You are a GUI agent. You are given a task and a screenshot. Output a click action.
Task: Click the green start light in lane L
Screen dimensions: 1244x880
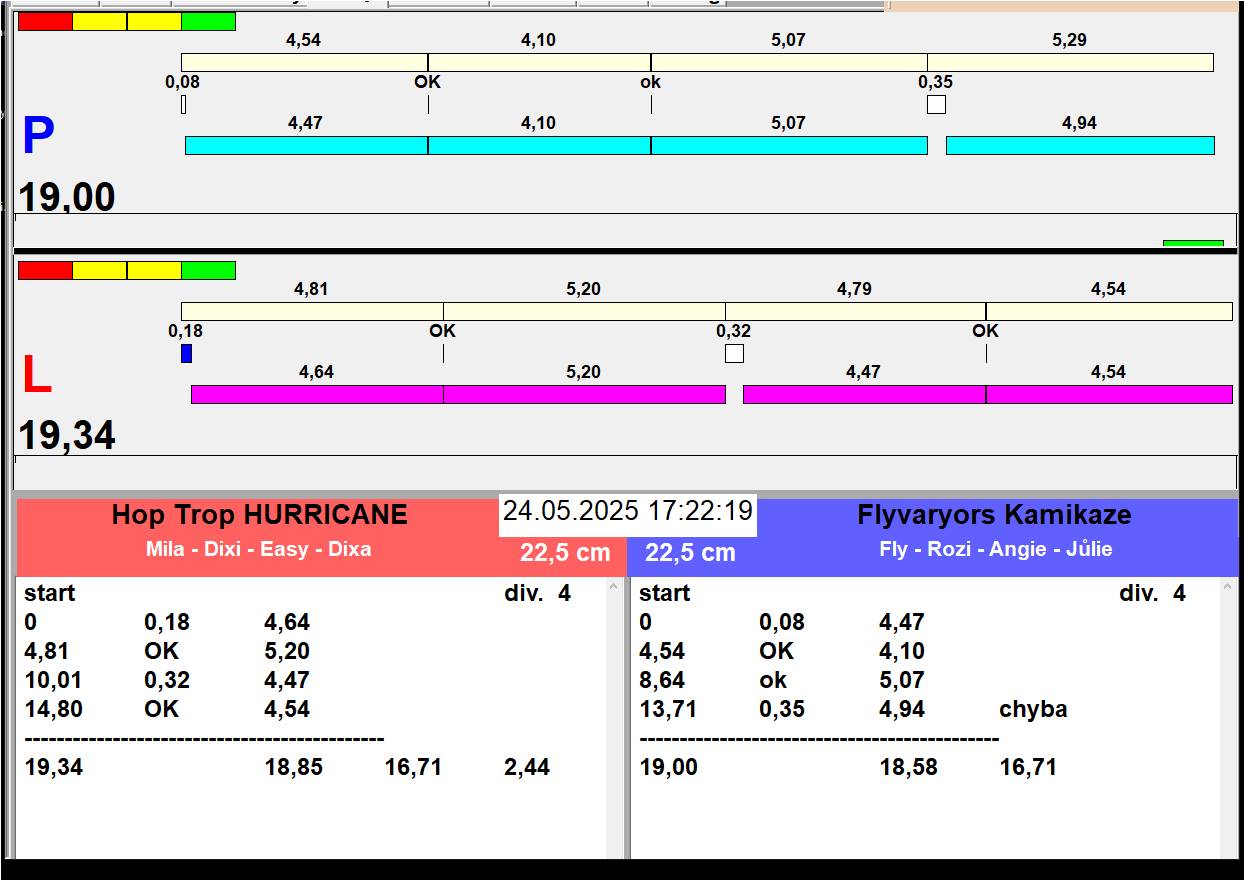[208, 270]
